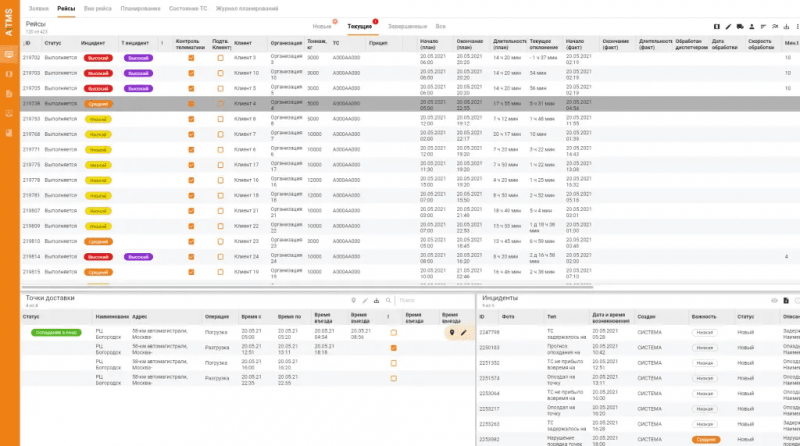Switch to the Планирование tab

[x=139, y=8]
